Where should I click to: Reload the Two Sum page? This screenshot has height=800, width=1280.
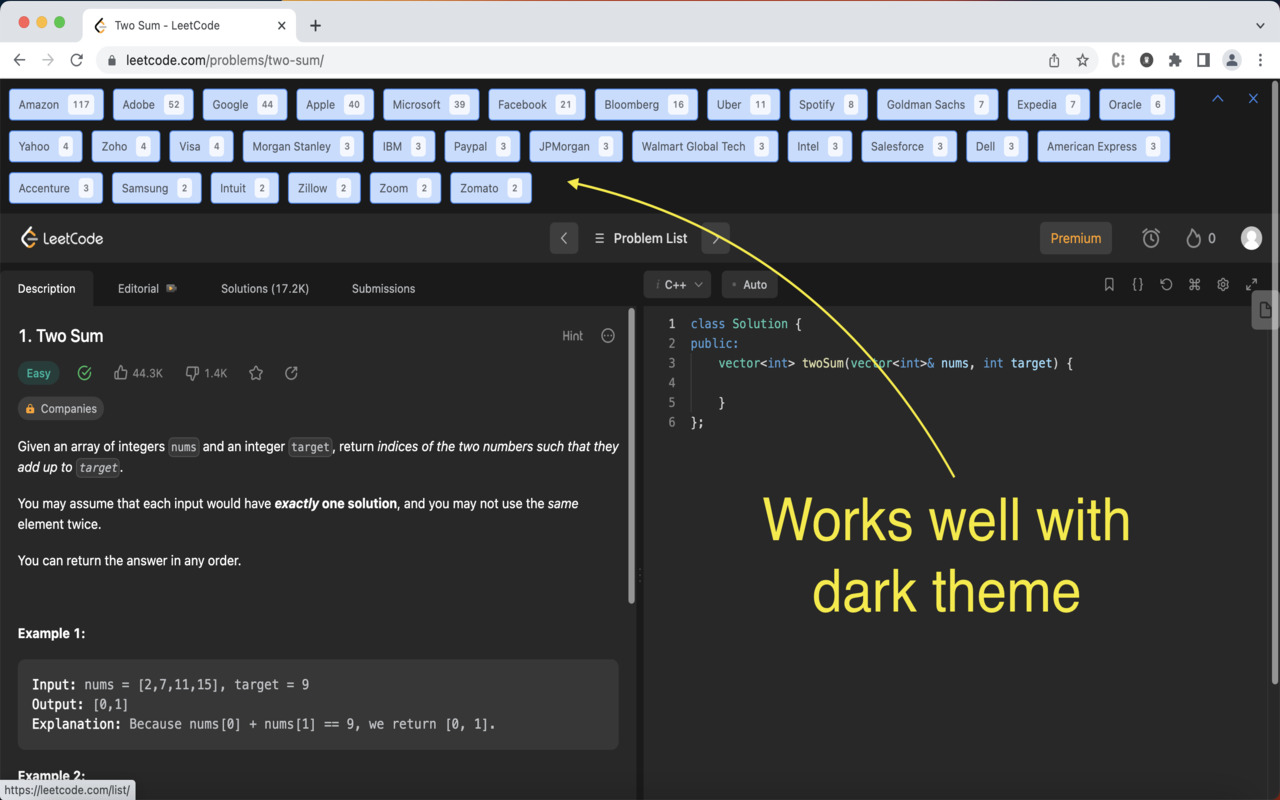76,60
